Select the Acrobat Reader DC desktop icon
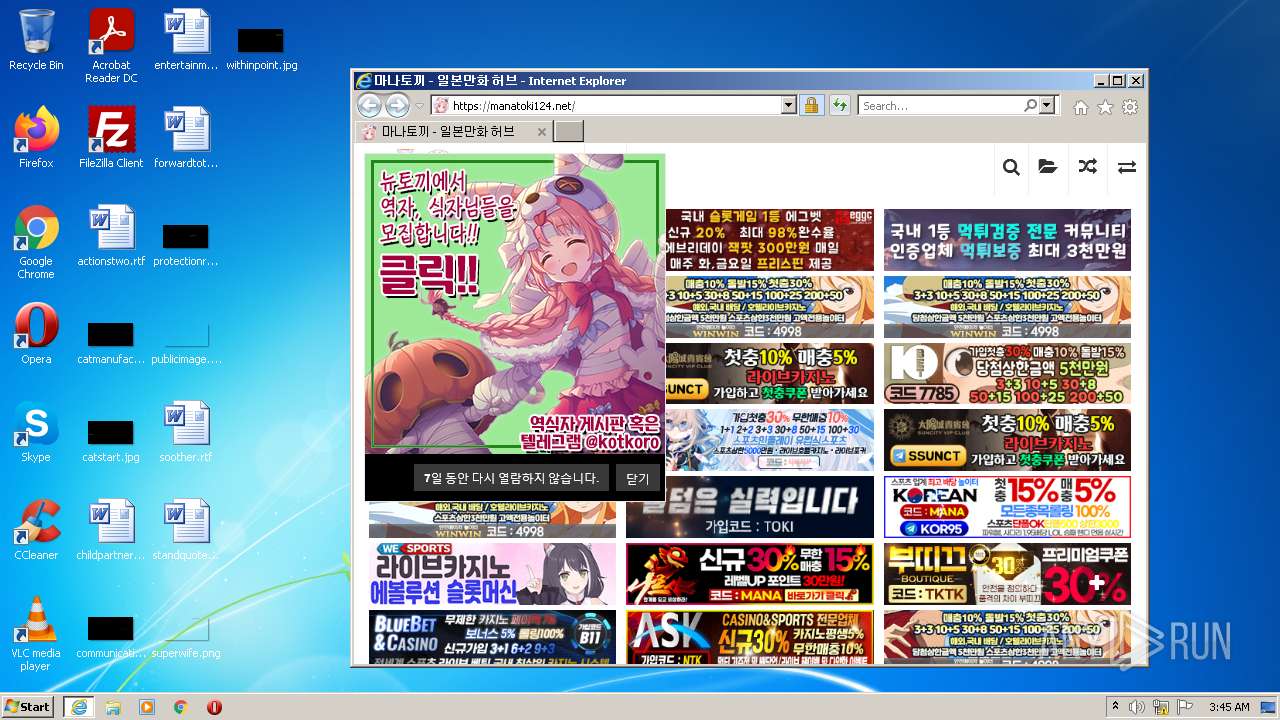 [111, 46]
